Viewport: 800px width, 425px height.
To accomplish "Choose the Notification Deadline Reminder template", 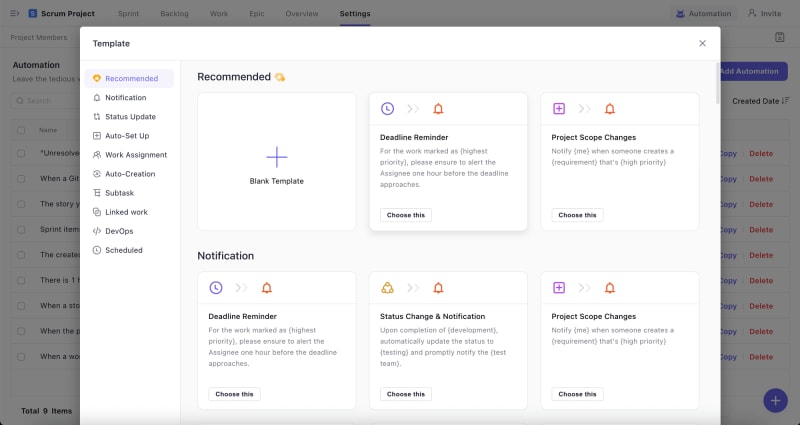I will pyautogui.click(x=234, y=394).
